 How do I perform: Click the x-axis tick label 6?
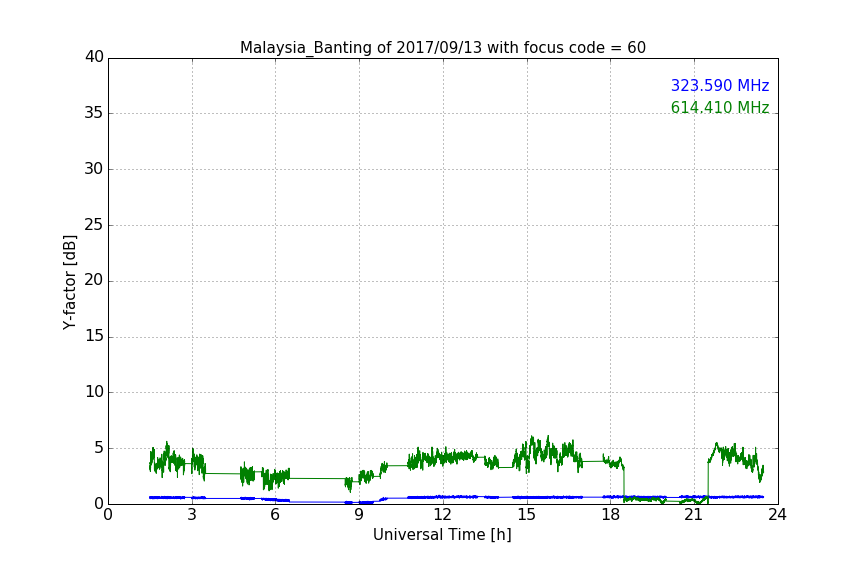275,515
